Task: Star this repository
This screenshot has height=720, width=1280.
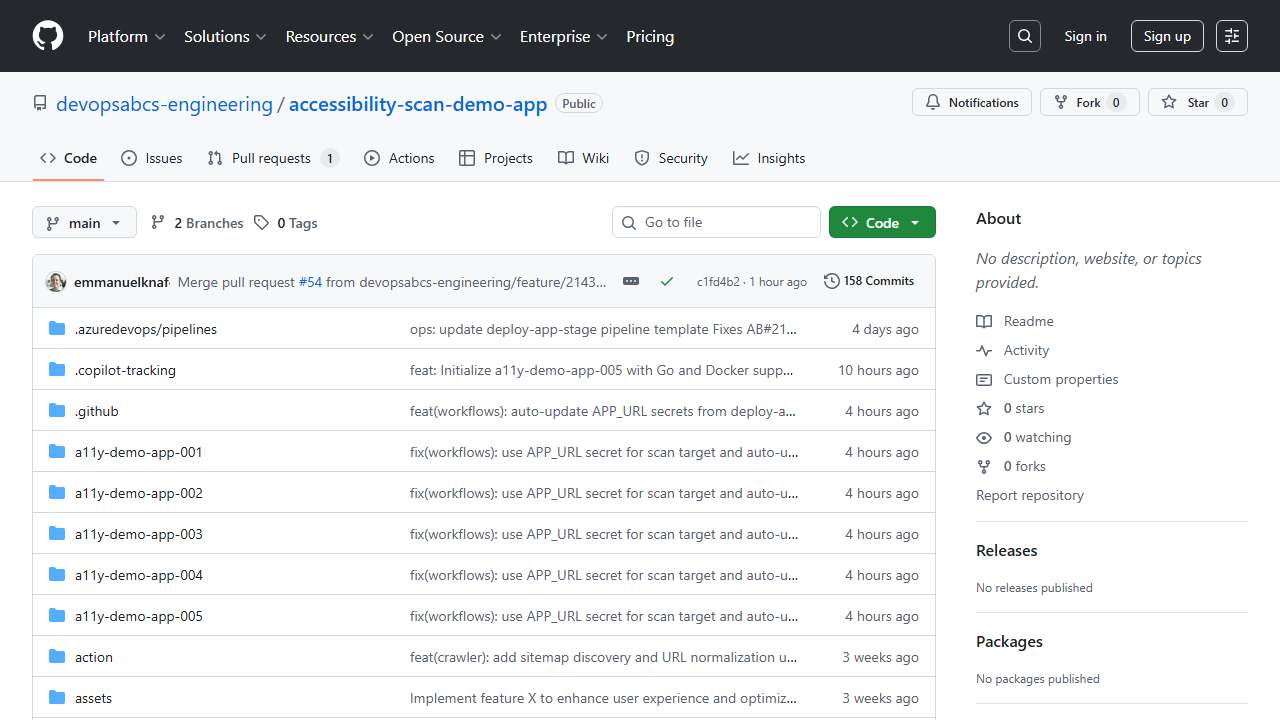Action: [1197, 102]
